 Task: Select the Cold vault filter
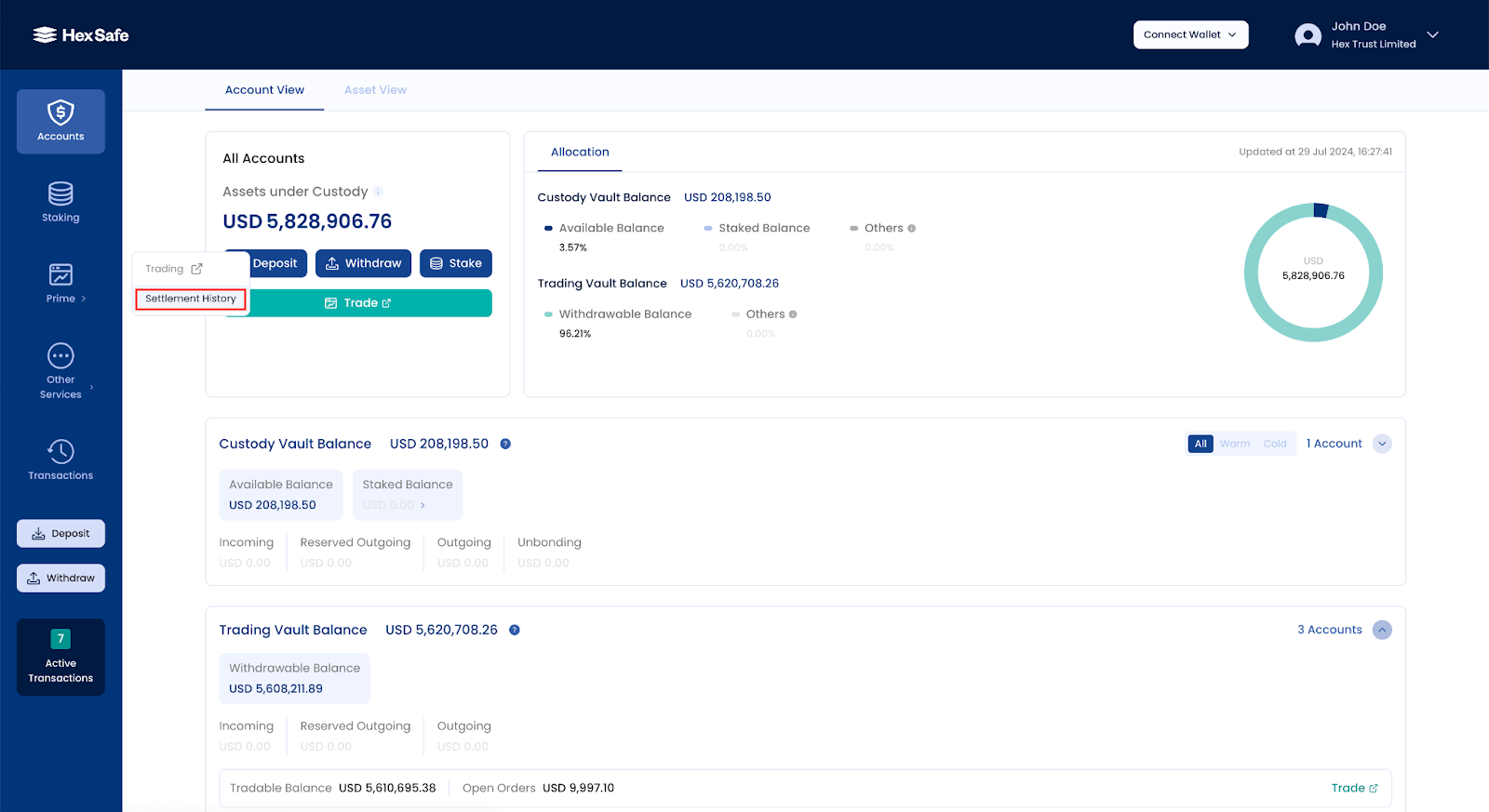(x=1275, y=444)
